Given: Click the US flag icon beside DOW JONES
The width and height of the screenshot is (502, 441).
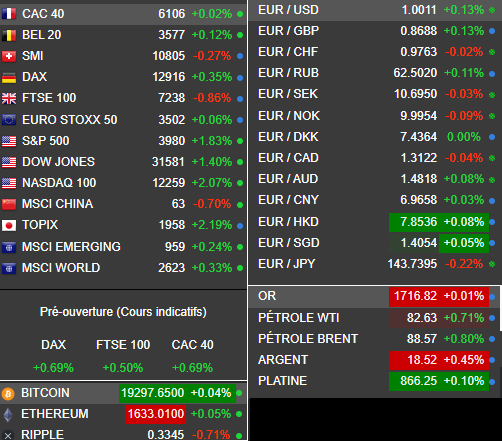Looking at the screenshot, I should (x=9, y=162).
